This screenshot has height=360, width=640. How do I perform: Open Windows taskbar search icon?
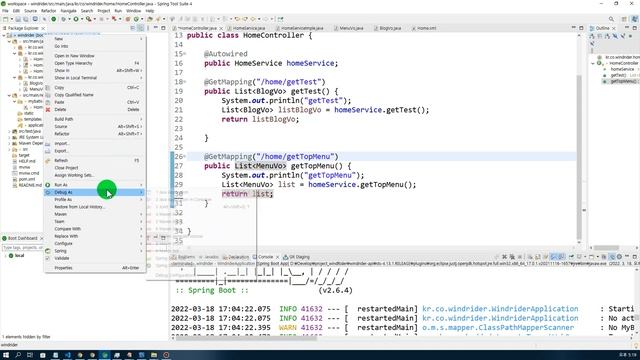pyautogui.click(x=18, y=355)
